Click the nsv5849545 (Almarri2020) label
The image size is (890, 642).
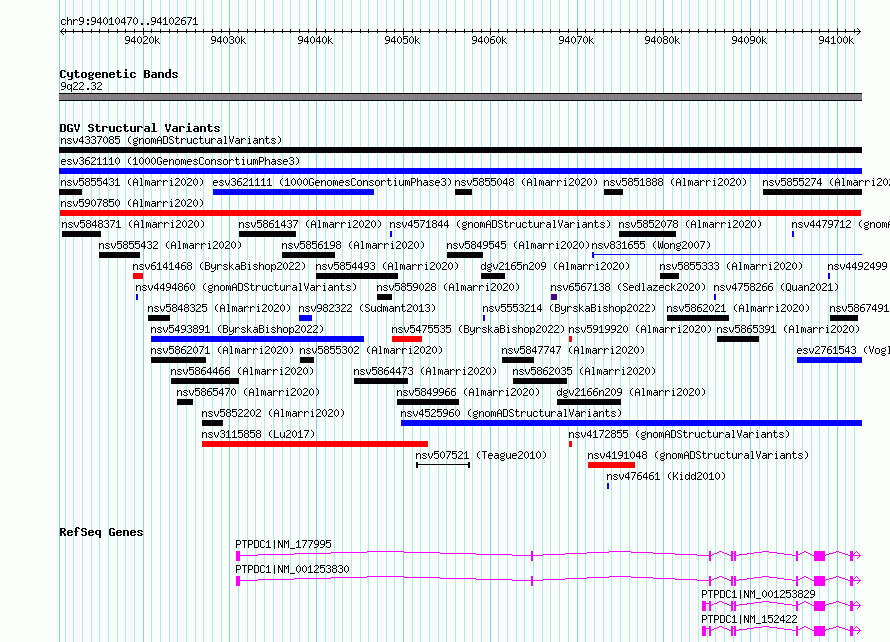pos(518,245)
